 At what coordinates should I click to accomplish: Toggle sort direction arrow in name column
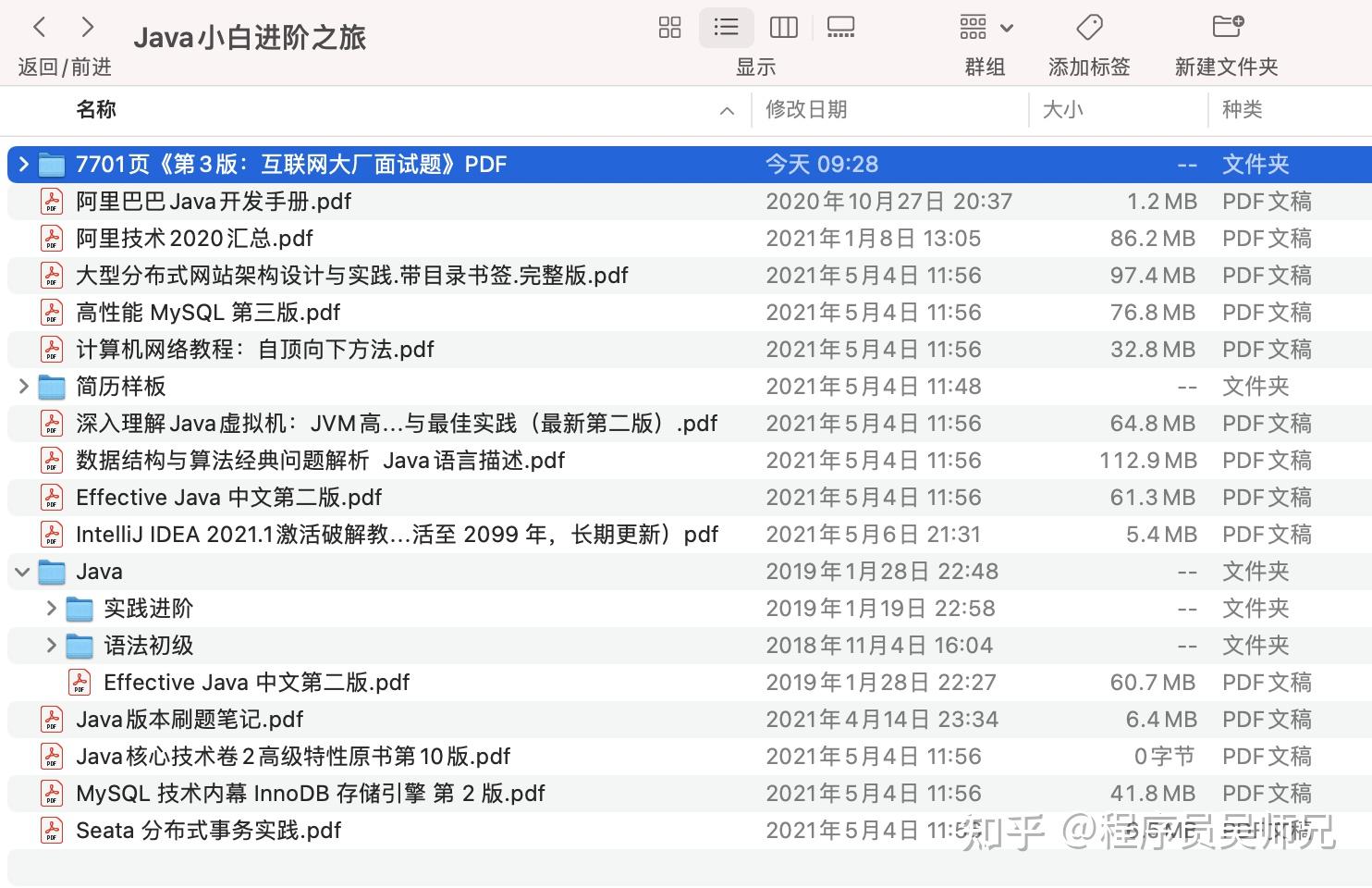coord(728,111)
